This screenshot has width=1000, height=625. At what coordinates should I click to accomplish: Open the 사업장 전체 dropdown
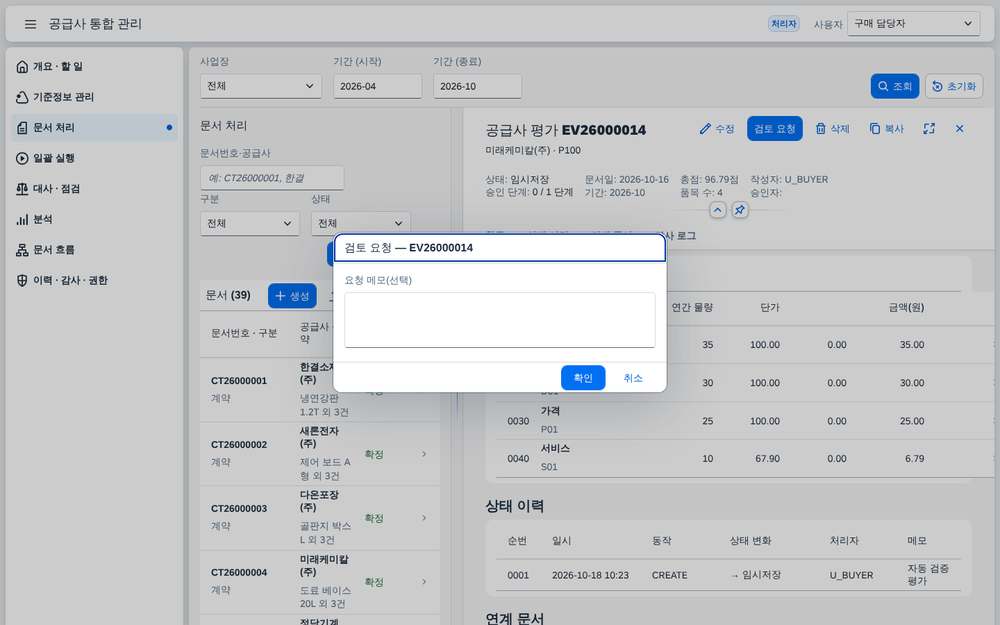click(x=261, y=86)
